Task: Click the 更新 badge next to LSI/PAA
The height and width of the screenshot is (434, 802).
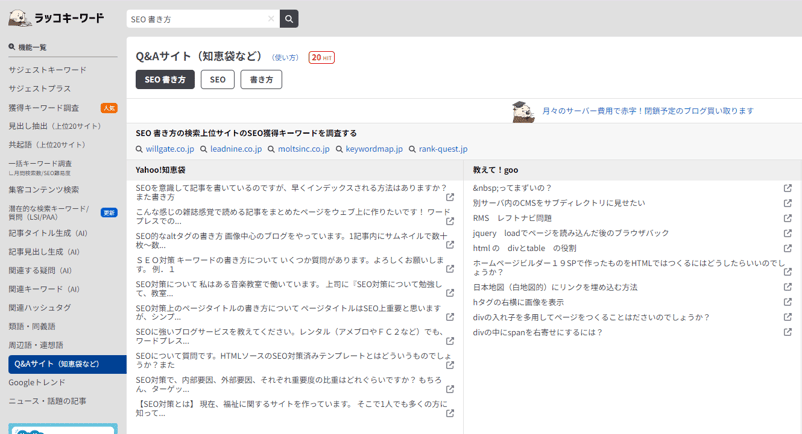Action: pos(109,213)
